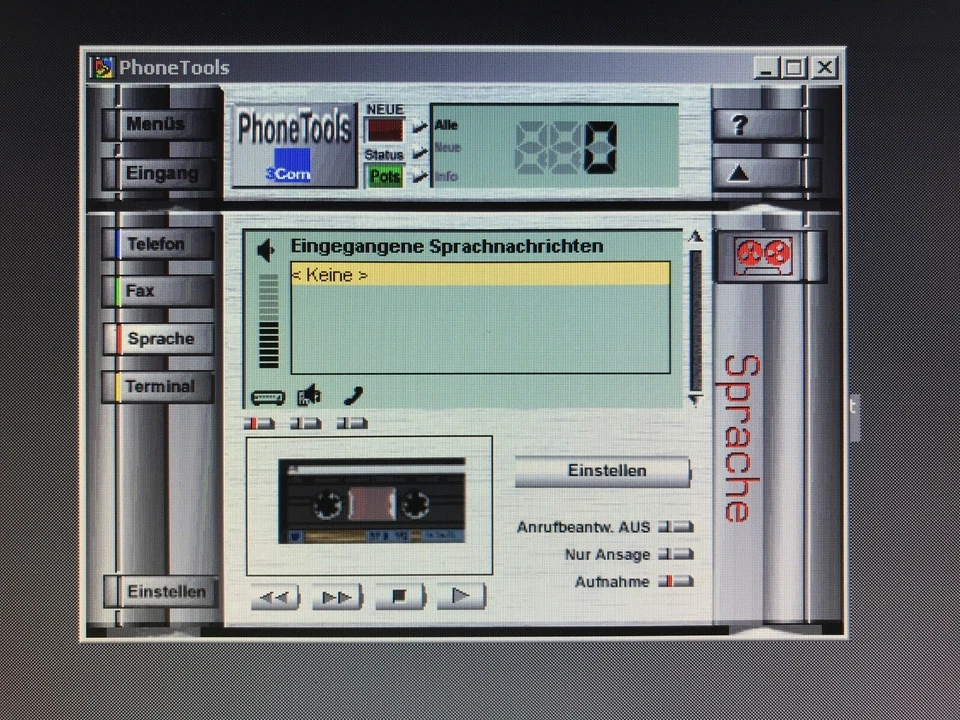Click the speakerphone icon
Viewport: 960px width, 720px height.
310,396
